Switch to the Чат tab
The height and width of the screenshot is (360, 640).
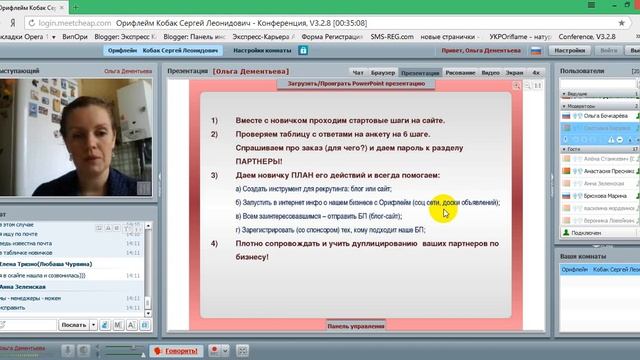(x=358, y=73)
